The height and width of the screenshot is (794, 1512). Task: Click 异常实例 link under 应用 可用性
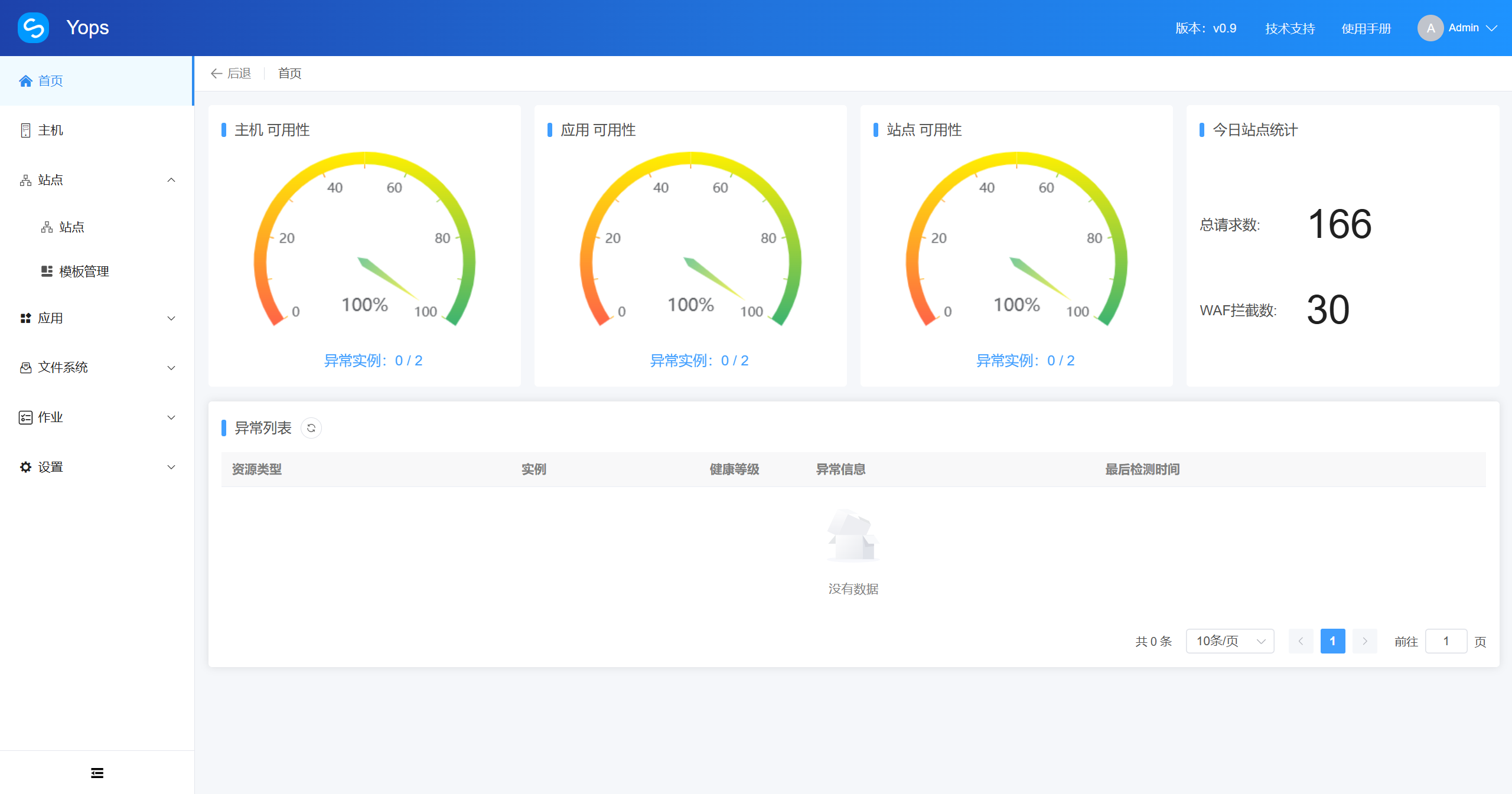click(x=699, y=361)
